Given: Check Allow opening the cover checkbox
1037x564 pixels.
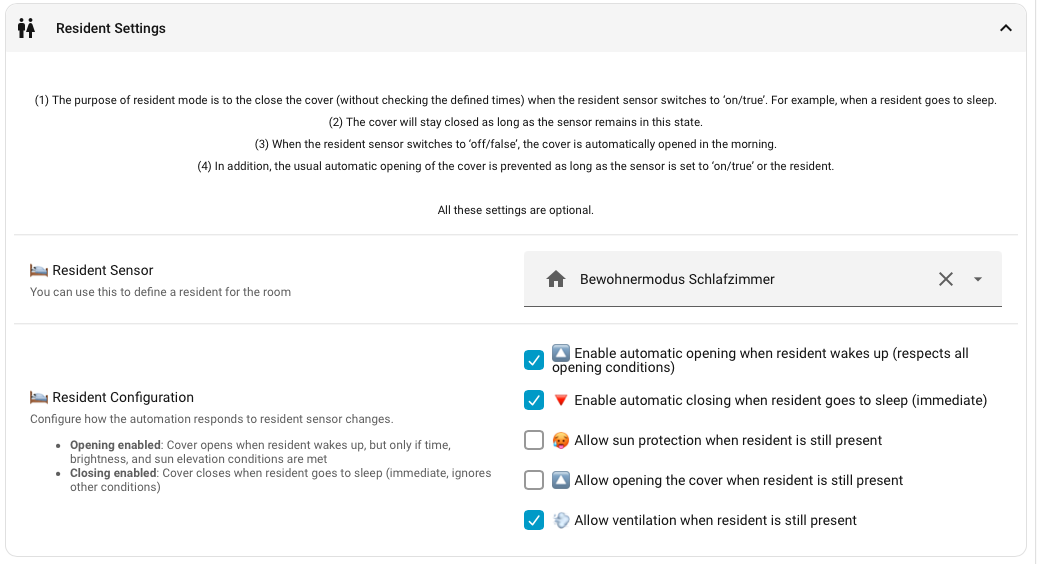Looking at the screenshot, I should tap(534, 480).
